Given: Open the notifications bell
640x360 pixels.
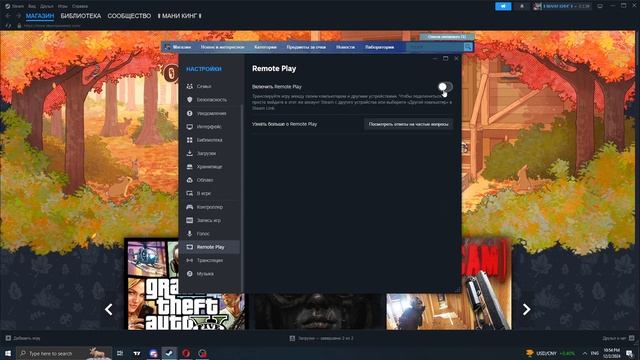Looking at the screenshot, I should 522,6.
